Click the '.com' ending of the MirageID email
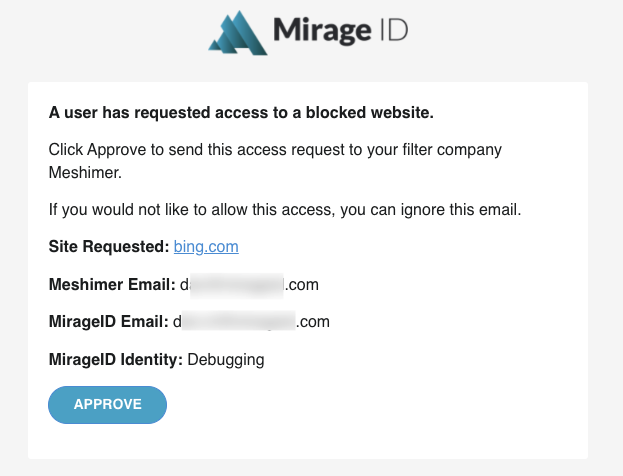The height and width of the screenshot is (476, 623). (x=313, y=322)
